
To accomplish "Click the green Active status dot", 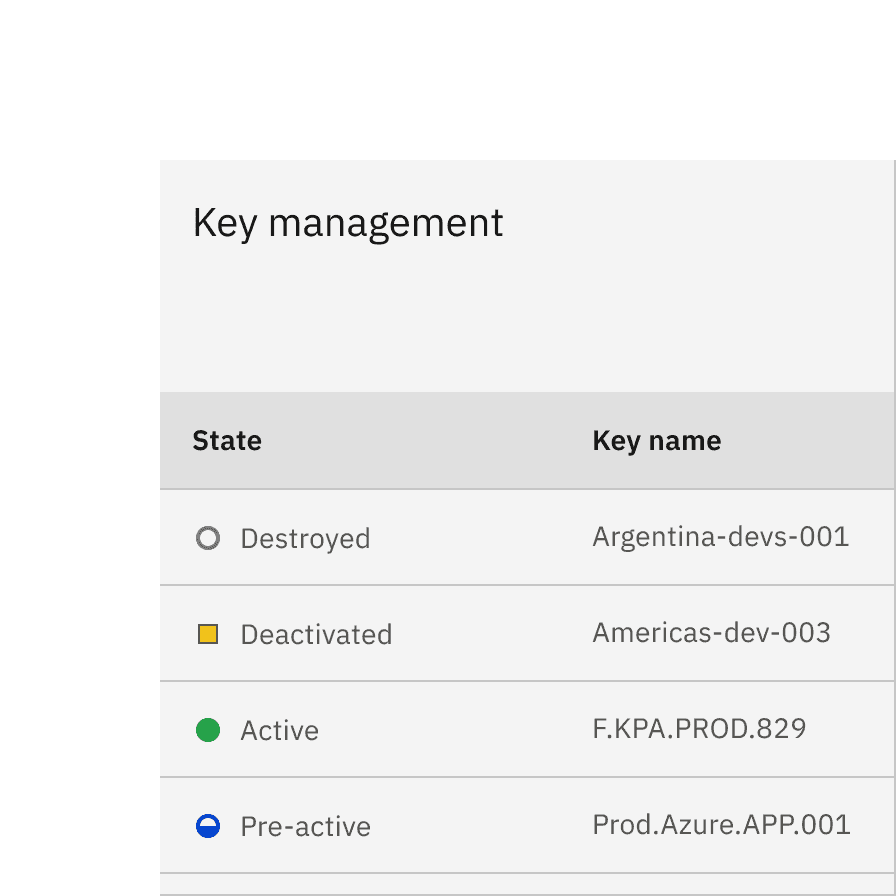I will (x=208, y=730).
